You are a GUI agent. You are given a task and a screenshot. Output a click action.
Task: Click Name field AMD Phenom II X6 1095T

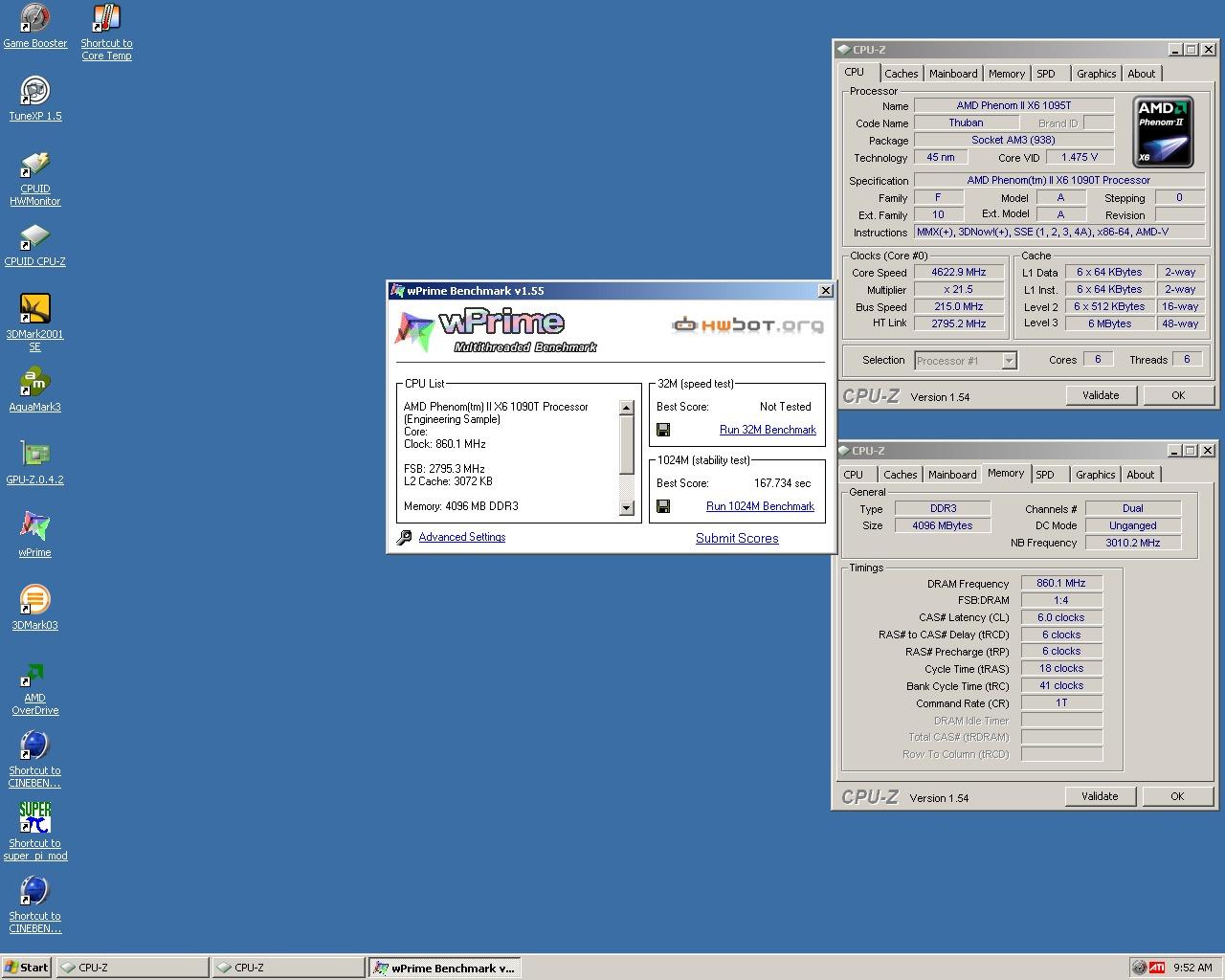[x=1013, y=105]
